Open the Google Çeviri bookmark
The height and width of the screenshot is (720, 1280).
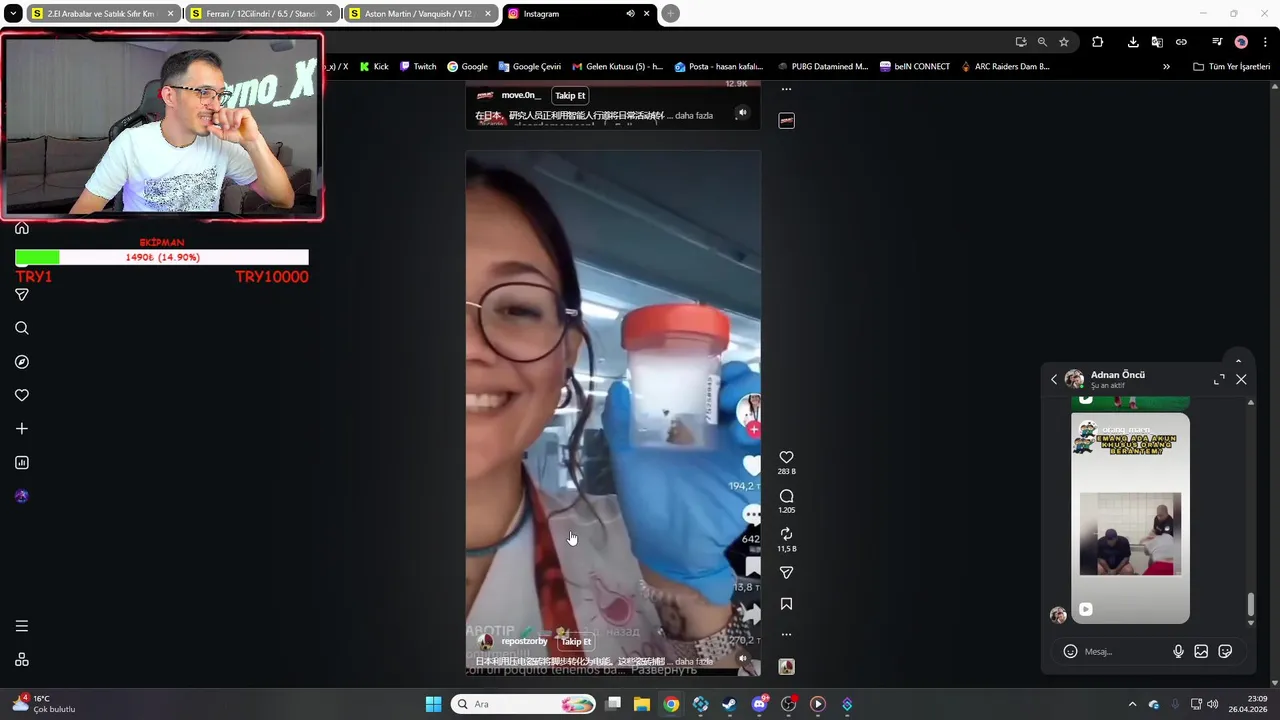click(530, 67)
